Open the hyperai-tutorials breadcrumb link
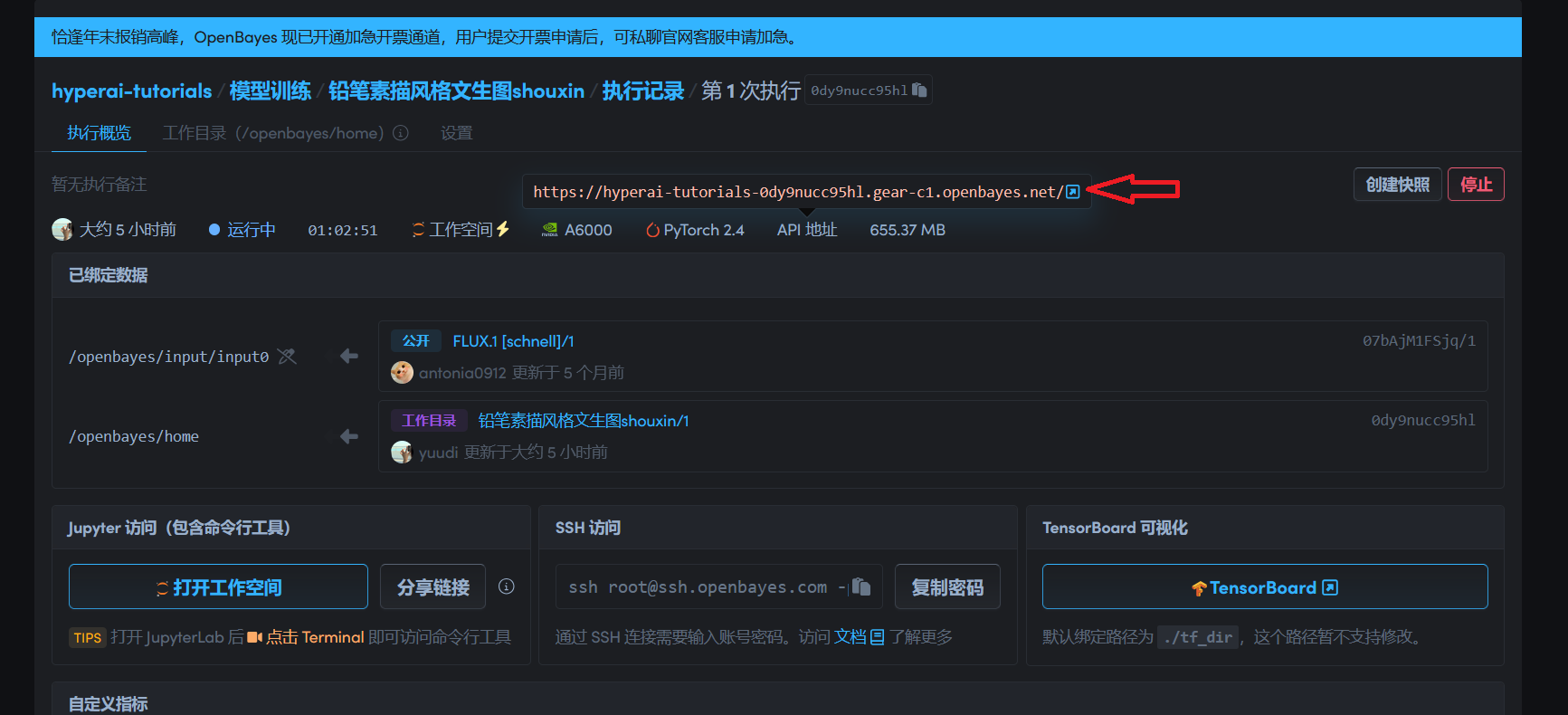Screen dimensions: 1568x715 [x=131, y=91]
